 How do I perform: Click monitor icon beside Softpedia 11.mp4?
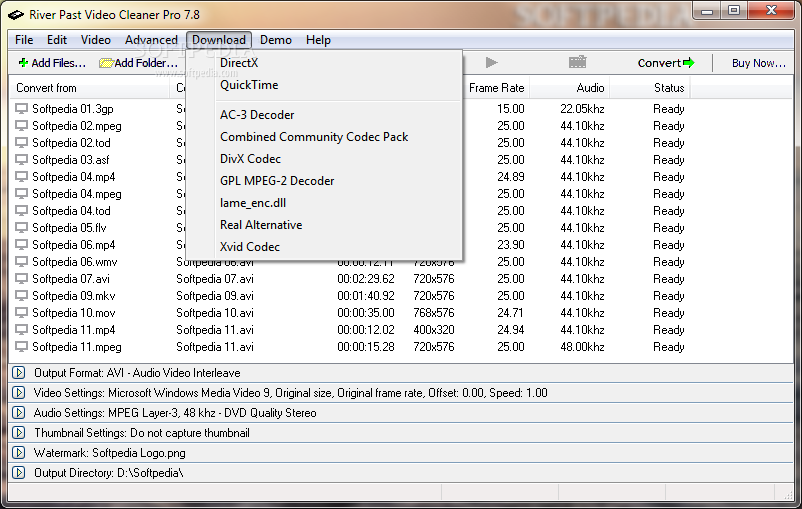[21, 330]
